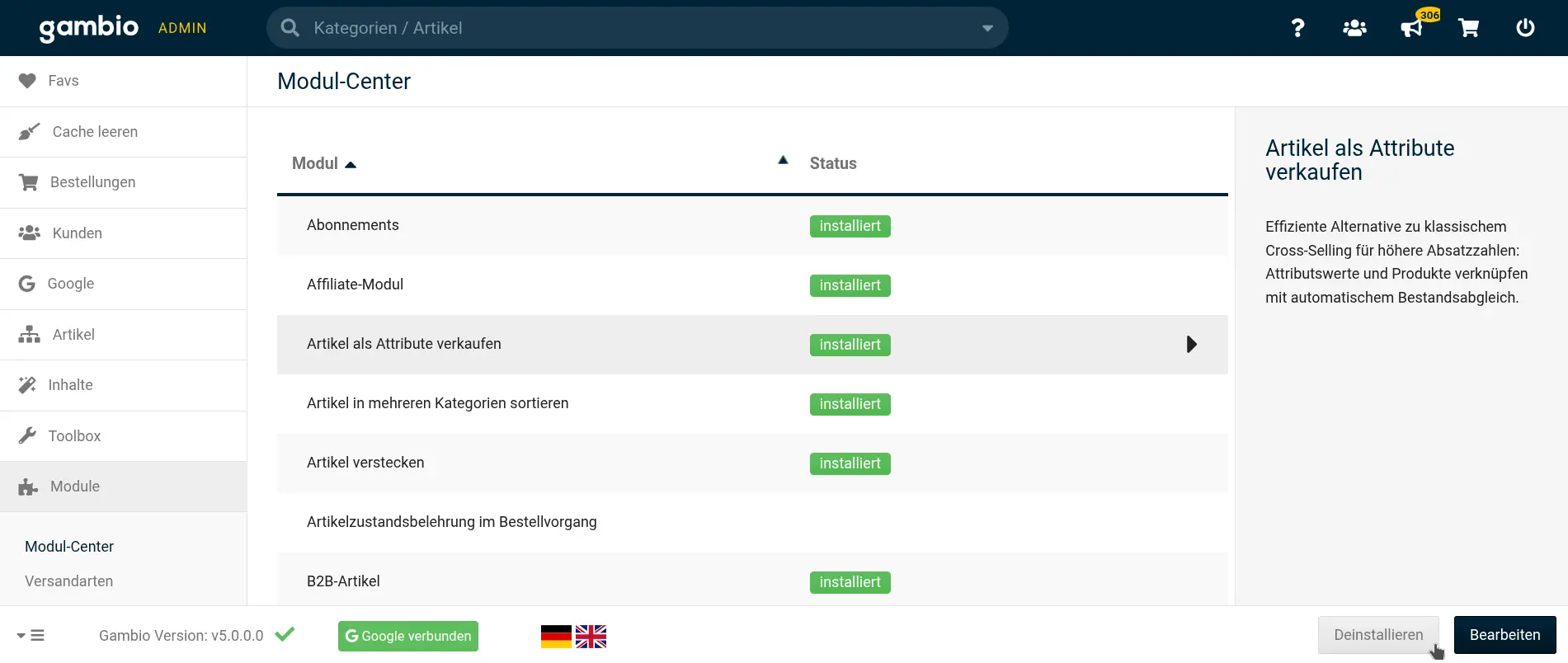Switch to English flag language
1568x663 pixels.
(591, 636)
